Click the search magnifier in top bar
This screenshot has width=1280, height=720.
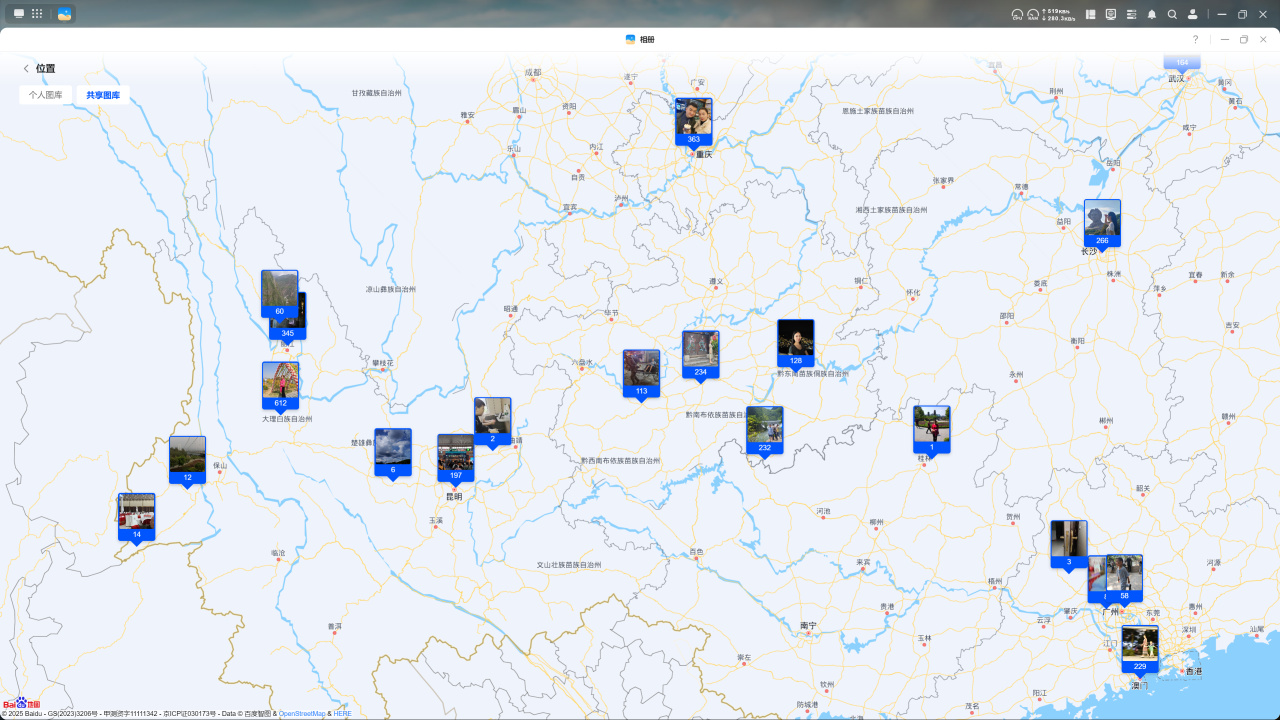pos(1172,14)
